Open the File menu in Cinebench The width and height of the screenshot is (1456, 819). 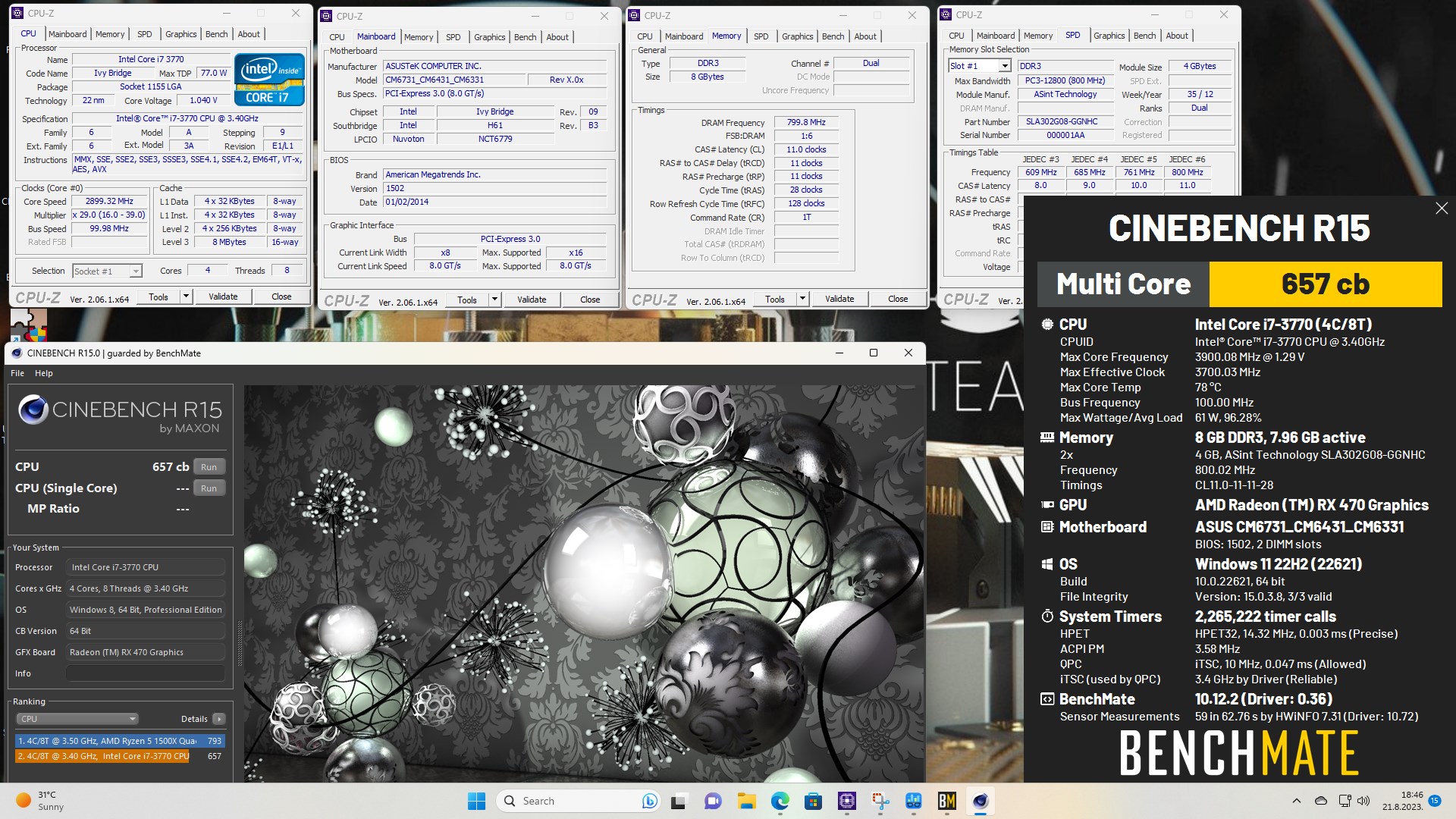[17, 373]
